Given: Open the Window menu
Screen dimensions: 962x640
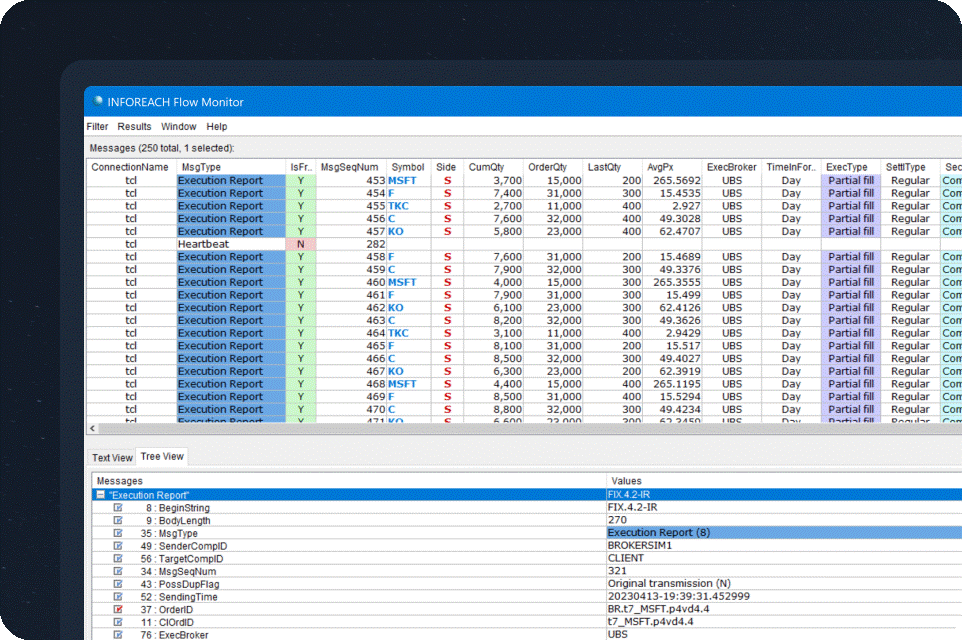Looking at the screenshot, I should point(179,127).
